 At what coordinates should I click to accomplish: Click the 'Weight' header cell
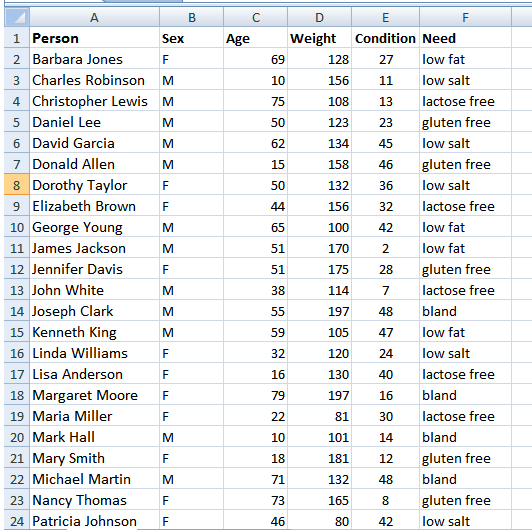[320, 38]
